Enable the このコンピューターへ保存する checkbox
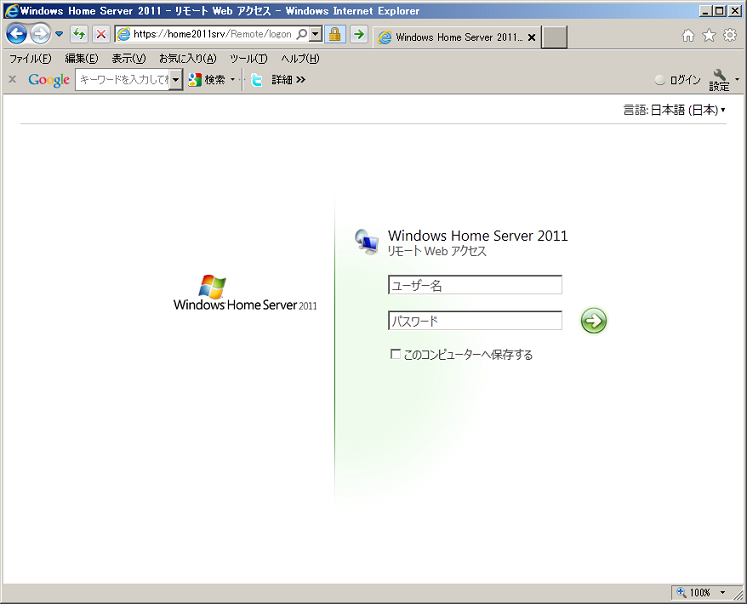 [396, 354]
